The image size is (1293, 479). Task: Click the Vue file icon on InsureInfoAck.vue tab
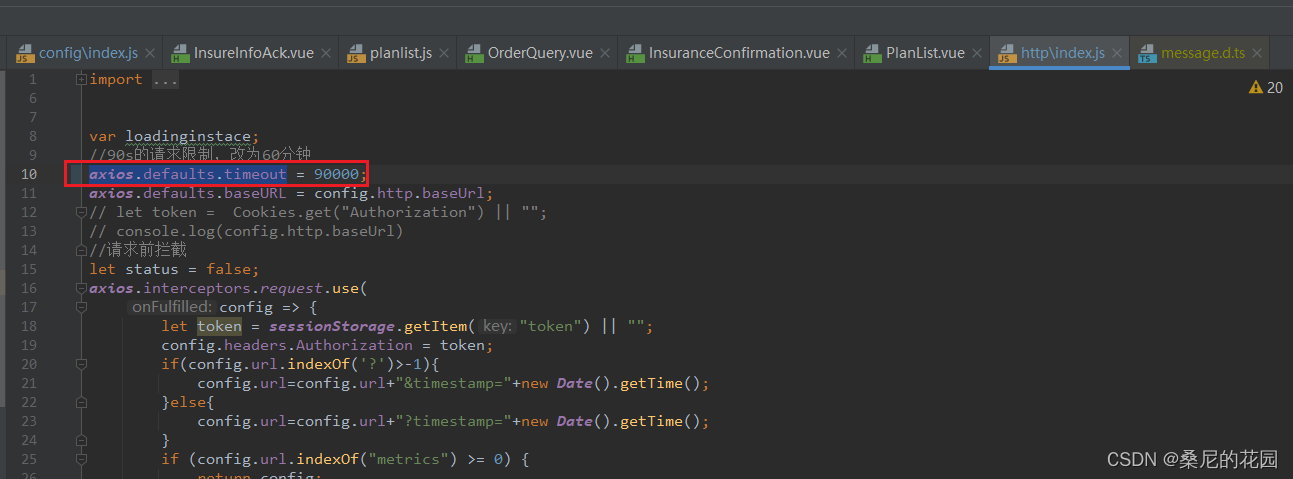pos(179,53)
